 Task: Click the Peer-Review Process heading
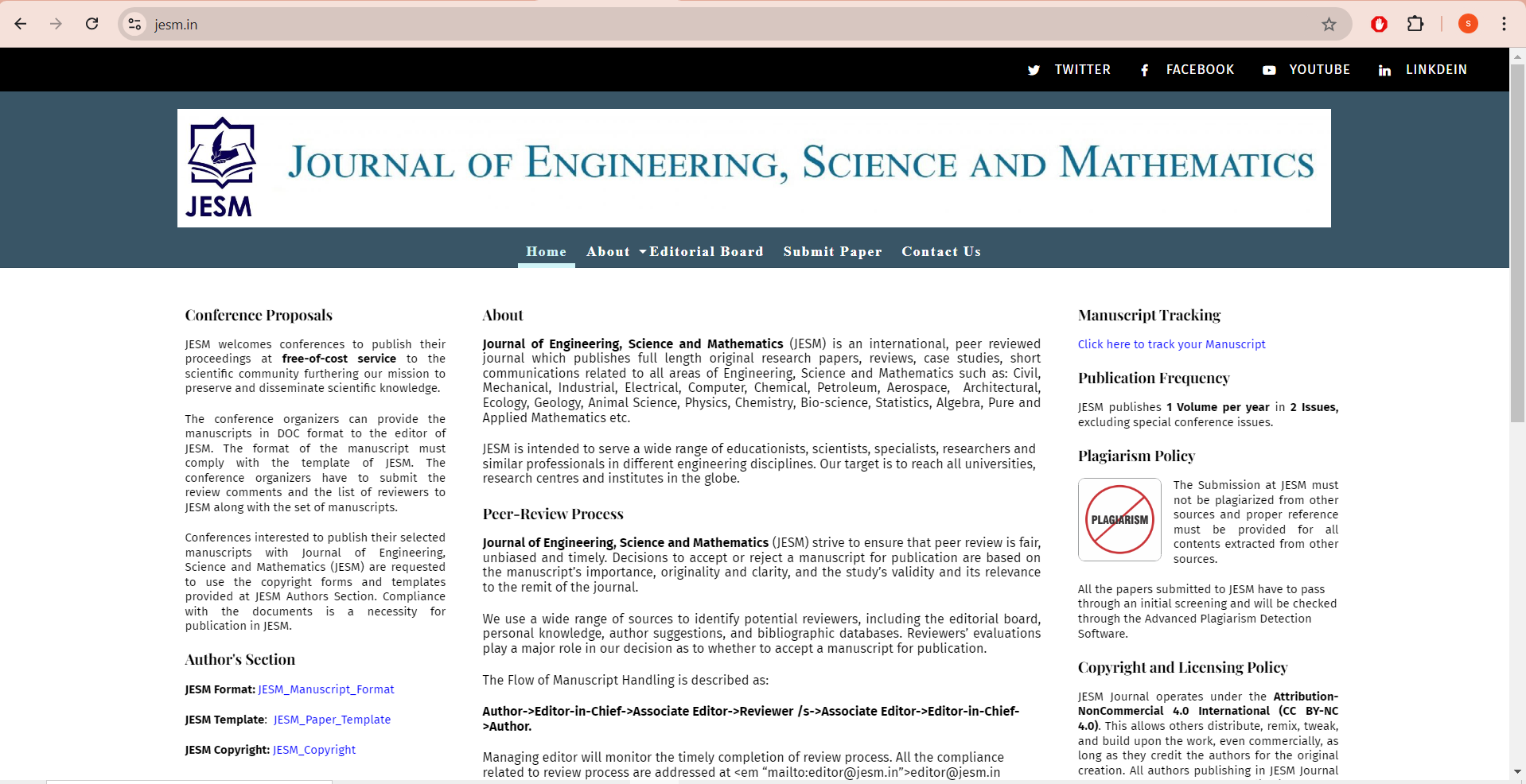553,514
